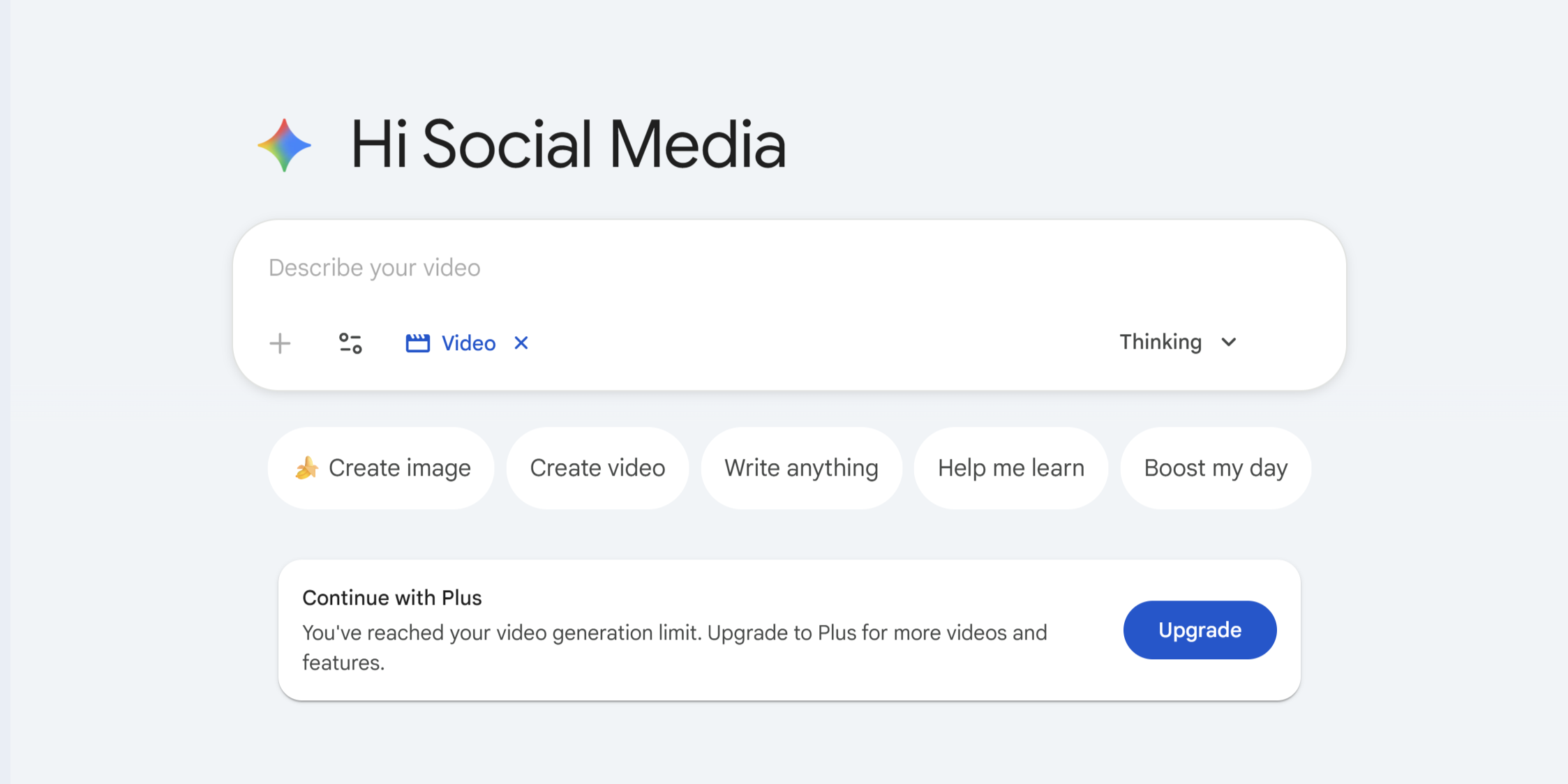Viewport: 1568px width, 784px height.
Task: Tap the Boost my day chip
Action: (x=1216, y=467)
